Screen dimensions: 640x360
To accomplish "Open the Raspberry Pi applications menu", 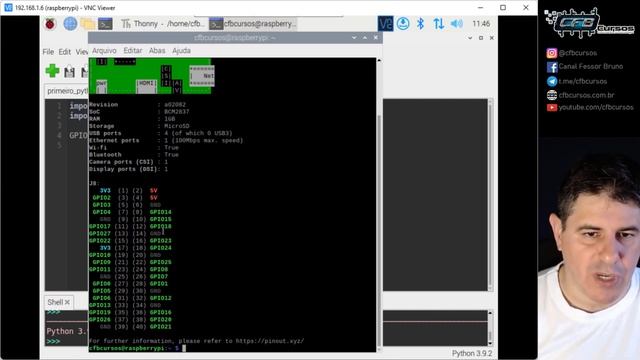I will tap(50, 24).
